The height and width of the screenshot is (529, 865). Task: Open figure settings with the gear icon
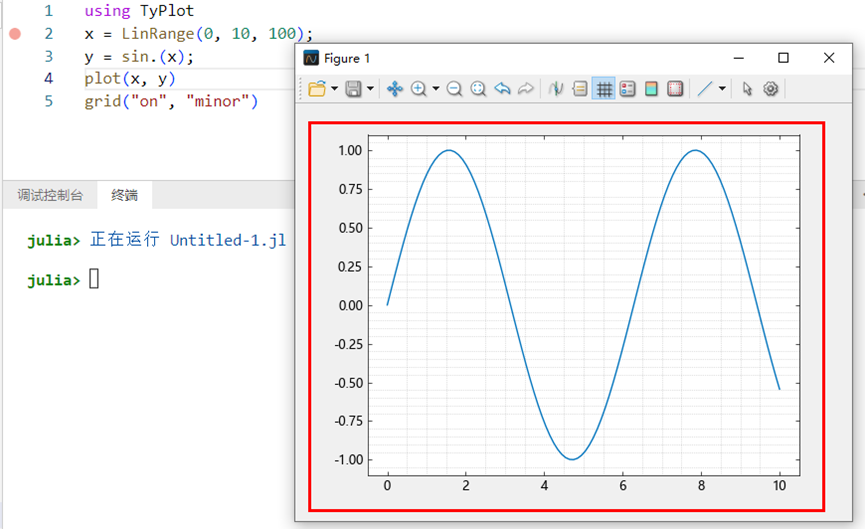(x=771, y=89)
